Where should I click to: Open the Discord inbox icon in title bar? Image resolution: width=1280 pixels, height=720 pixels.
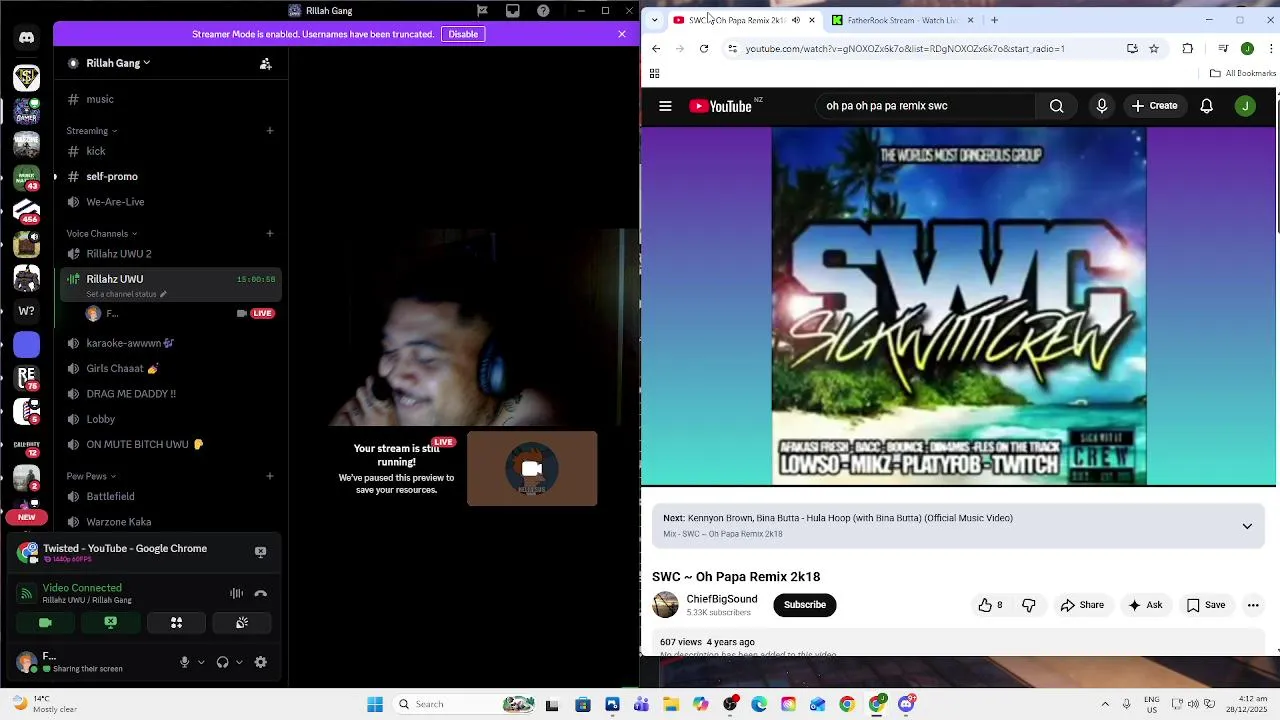[512, 11]
